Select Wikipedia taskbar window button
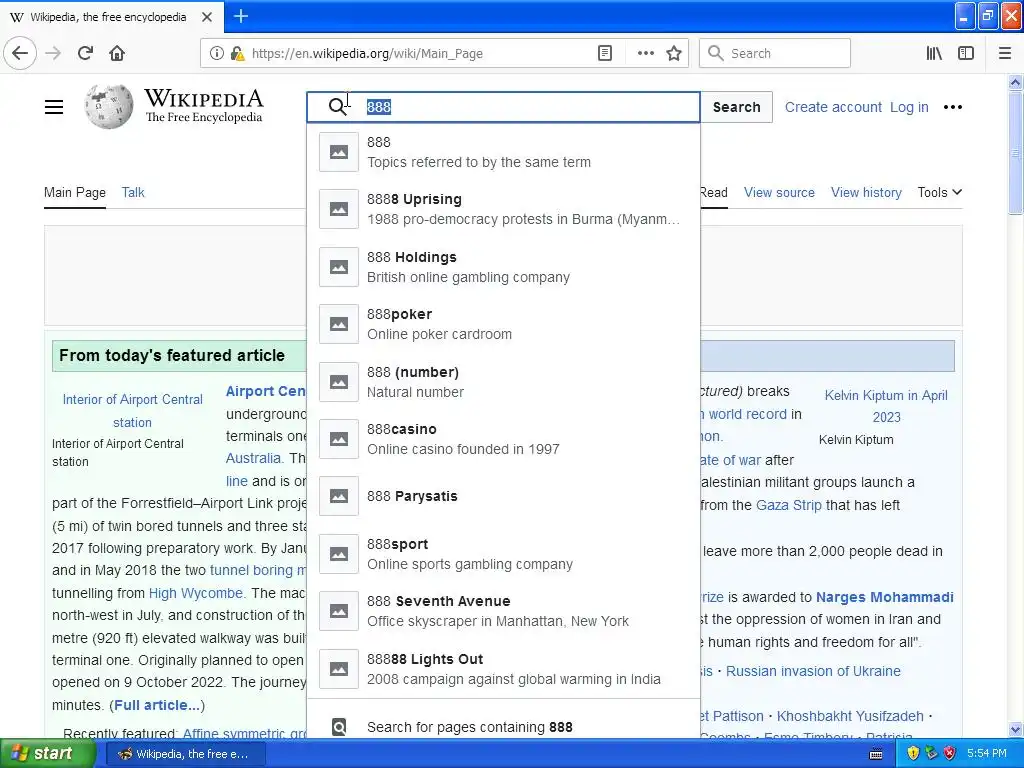This screenshot has height=768, width=1024. coord(184,754)
